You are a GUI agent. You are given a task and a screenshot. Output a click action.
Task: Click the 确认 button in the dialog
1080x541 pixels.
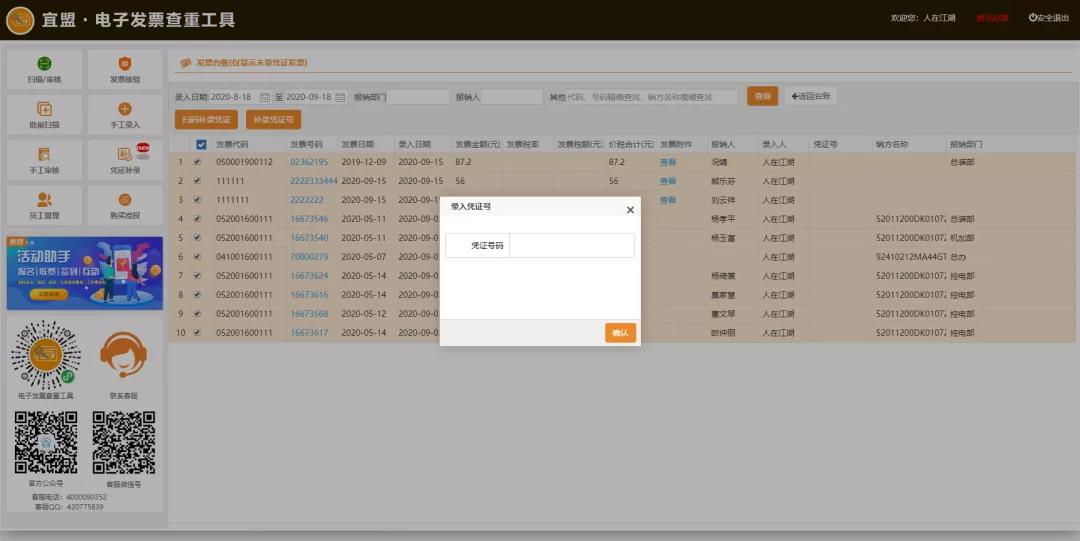pos(620,333)
